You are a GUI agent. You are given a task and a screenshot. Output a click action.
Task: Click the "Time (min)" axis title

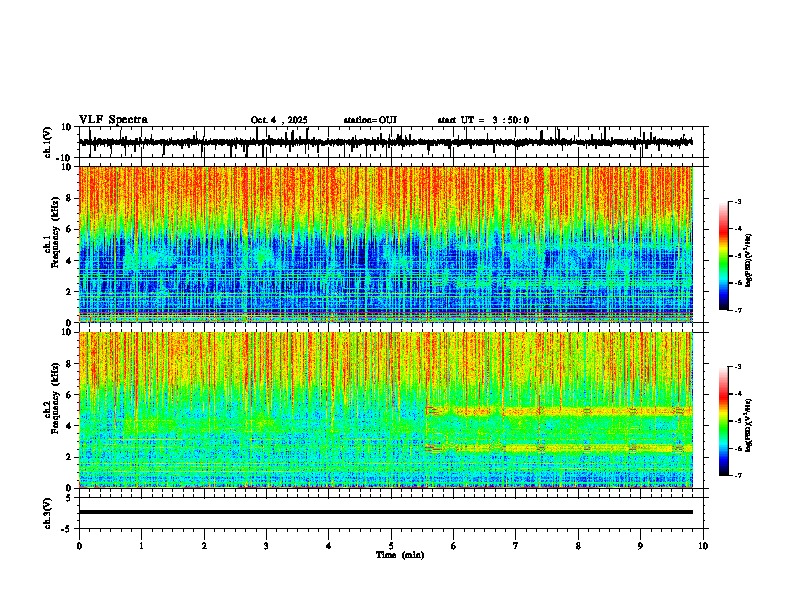(400, 555)
